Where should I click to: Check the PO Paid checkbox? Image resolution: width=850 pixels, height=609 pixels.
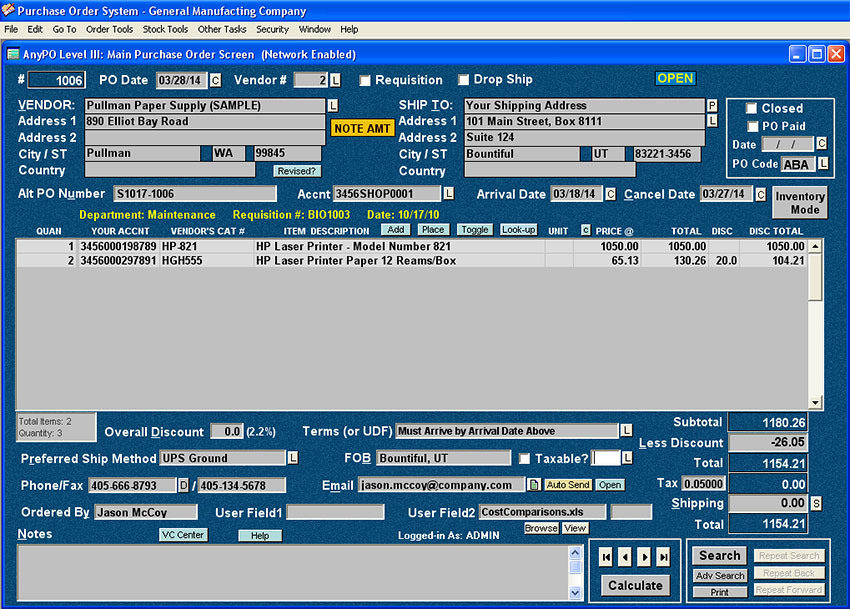752,126
